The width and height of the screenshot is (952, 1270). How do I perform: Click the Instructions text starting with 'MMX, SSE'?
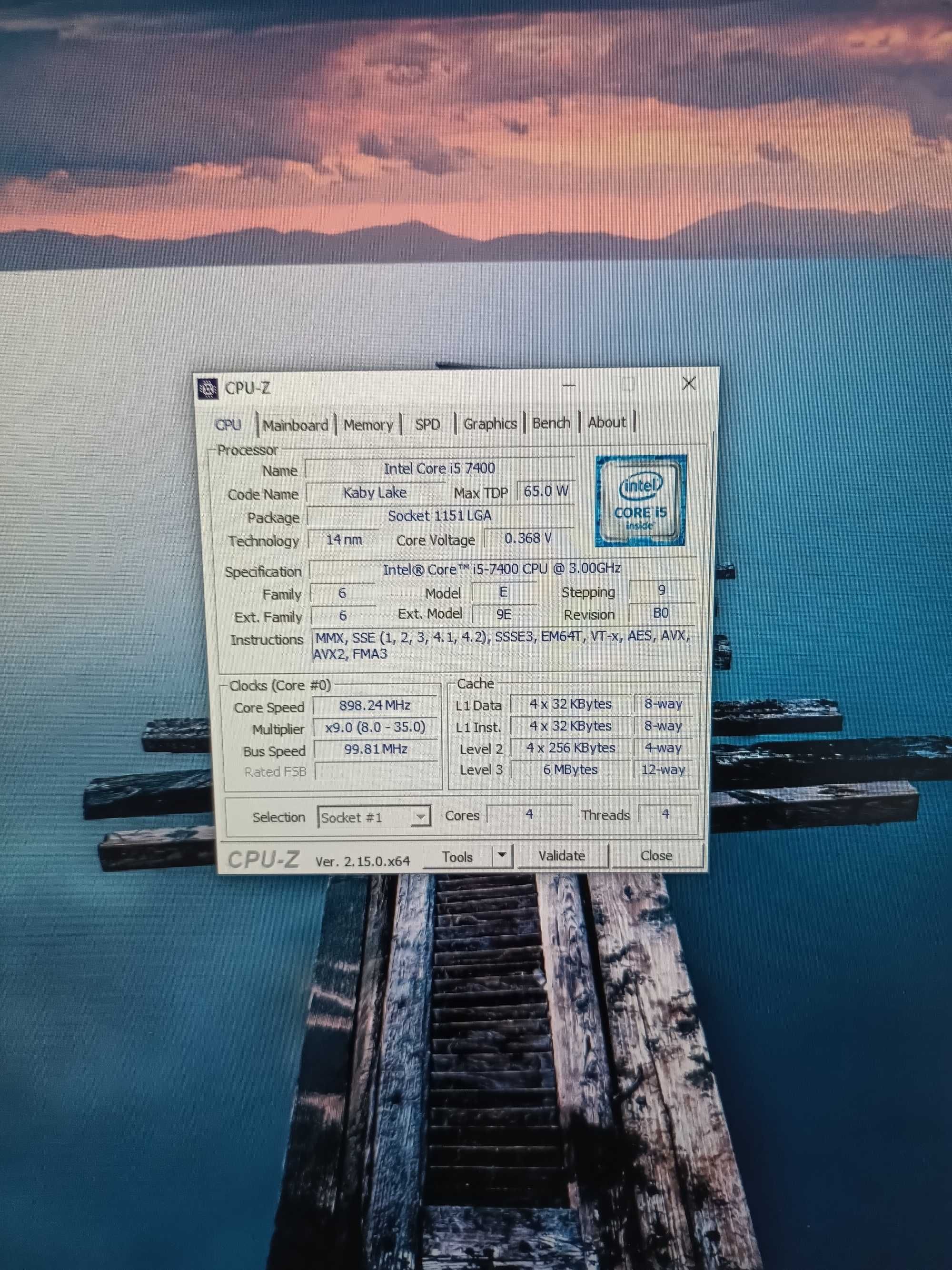[503, 645]
